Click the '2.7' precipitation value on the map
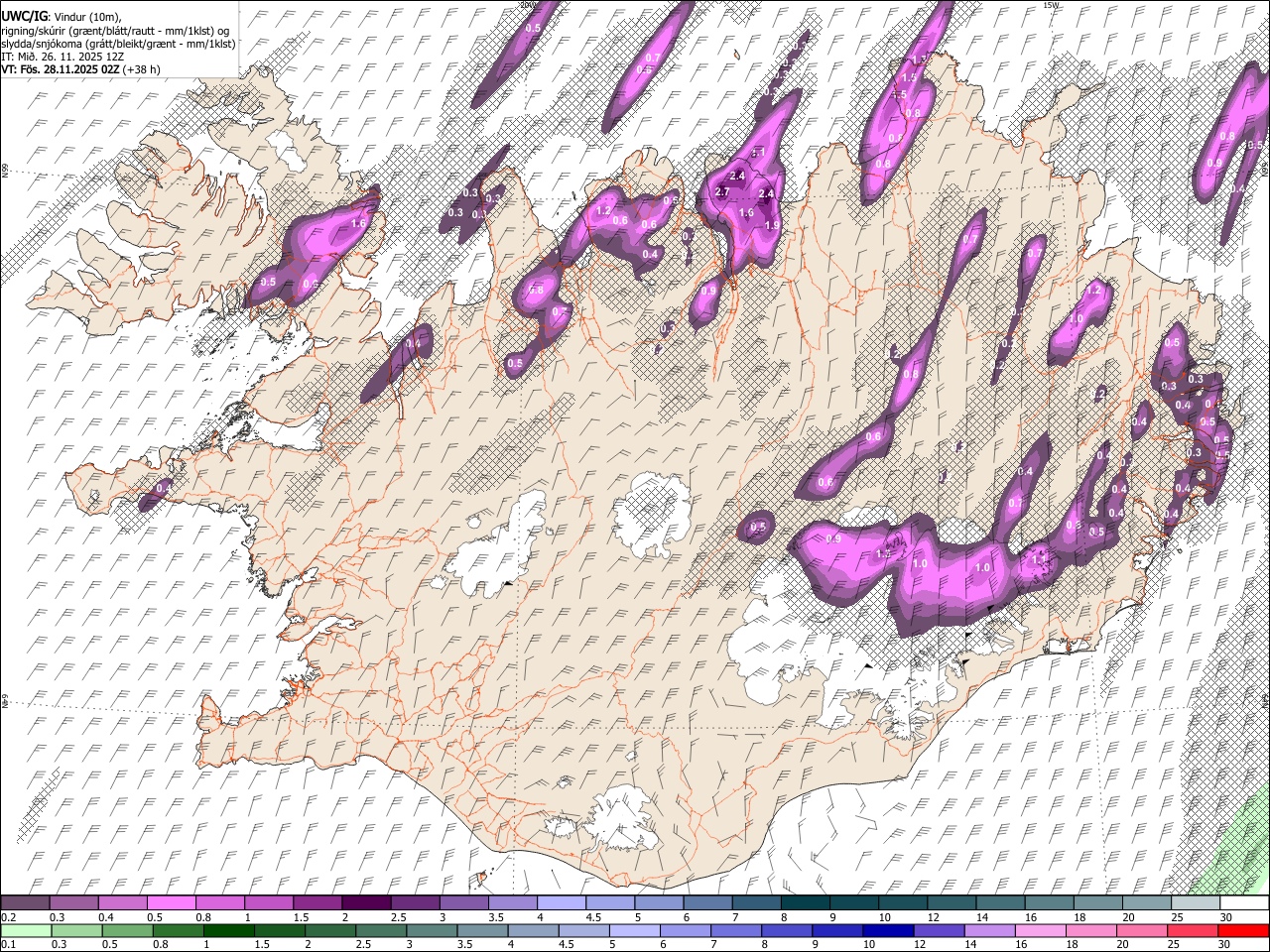 point(722,191)
